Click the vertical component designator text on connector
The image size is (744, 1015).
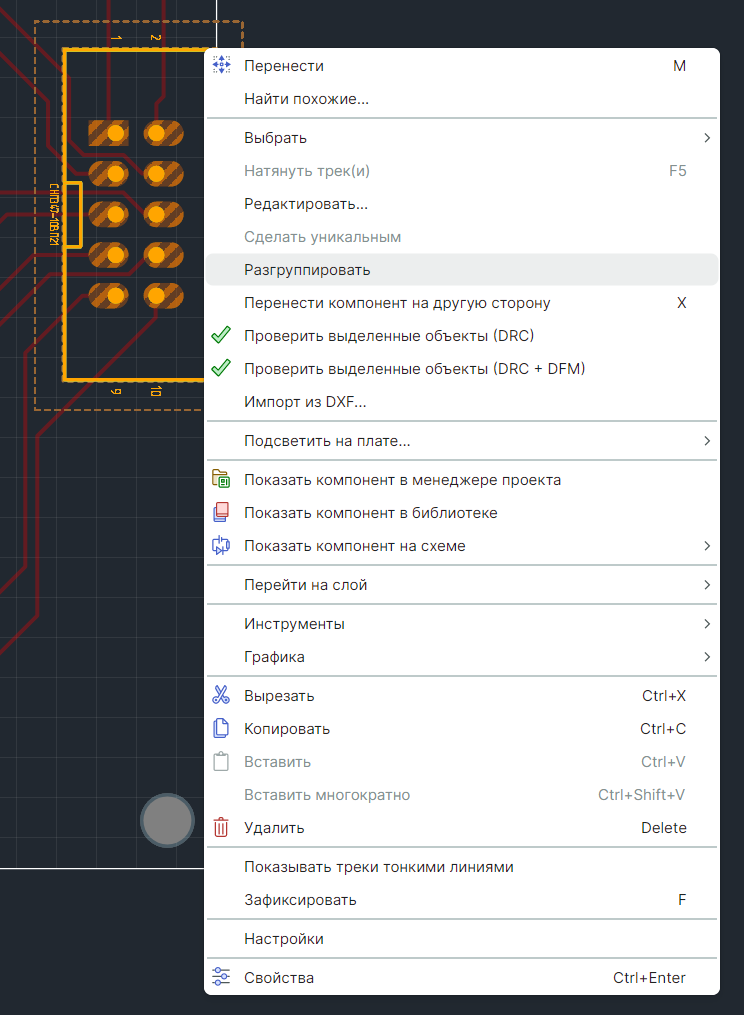point(54,214)
